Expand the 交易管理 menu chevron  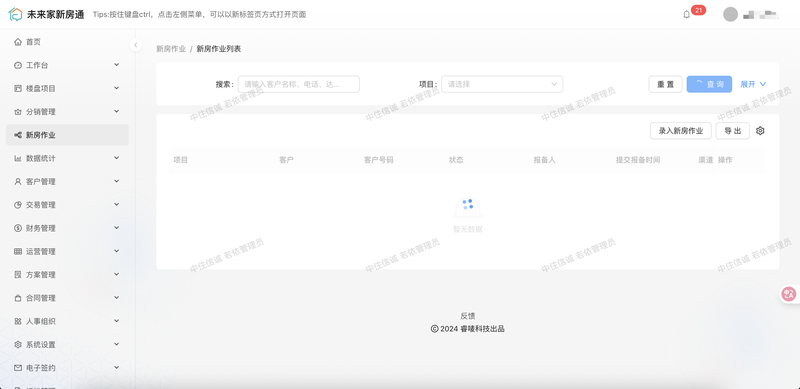pos(116,204)
